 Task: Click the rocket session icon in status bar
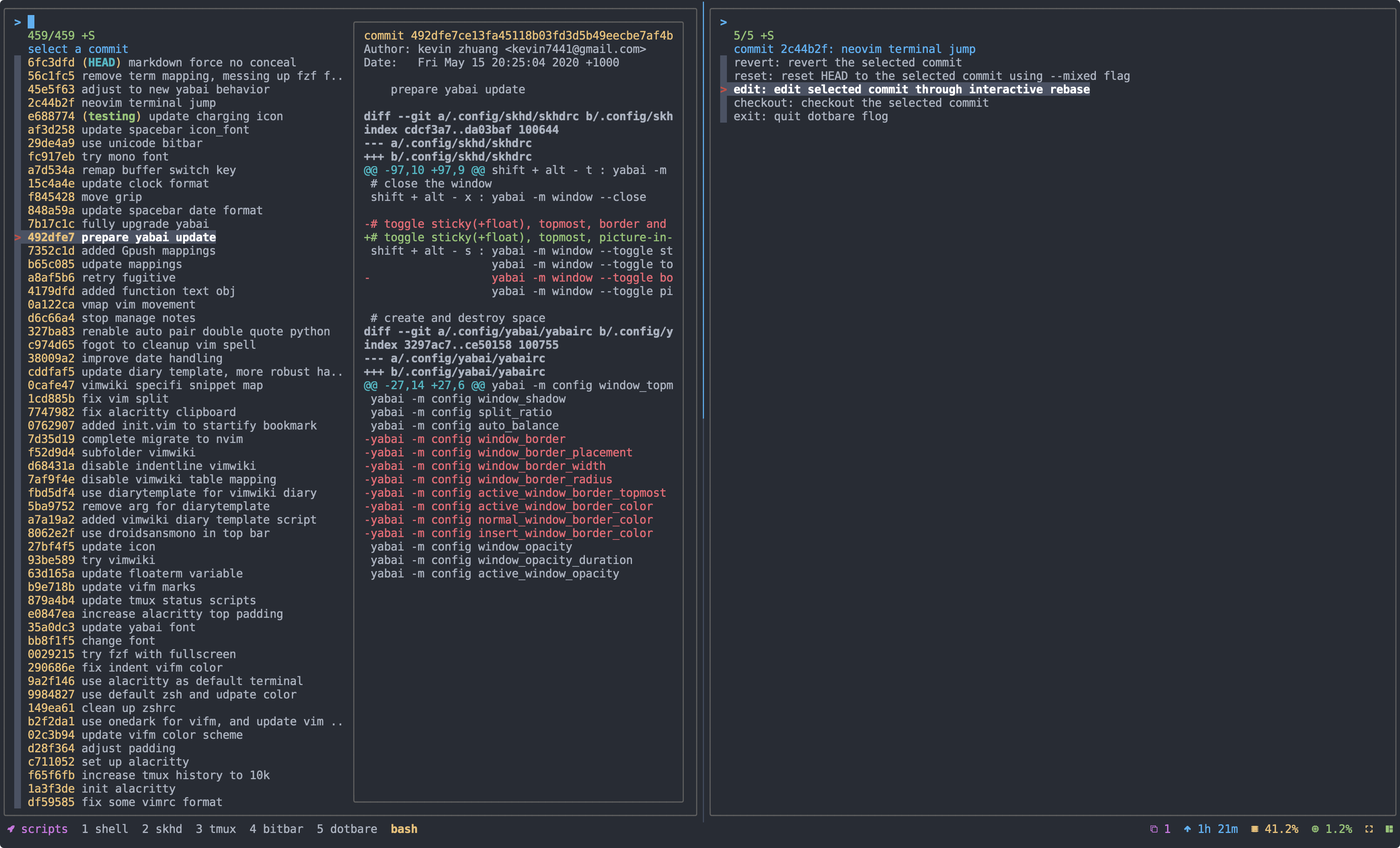pos(11,829)
